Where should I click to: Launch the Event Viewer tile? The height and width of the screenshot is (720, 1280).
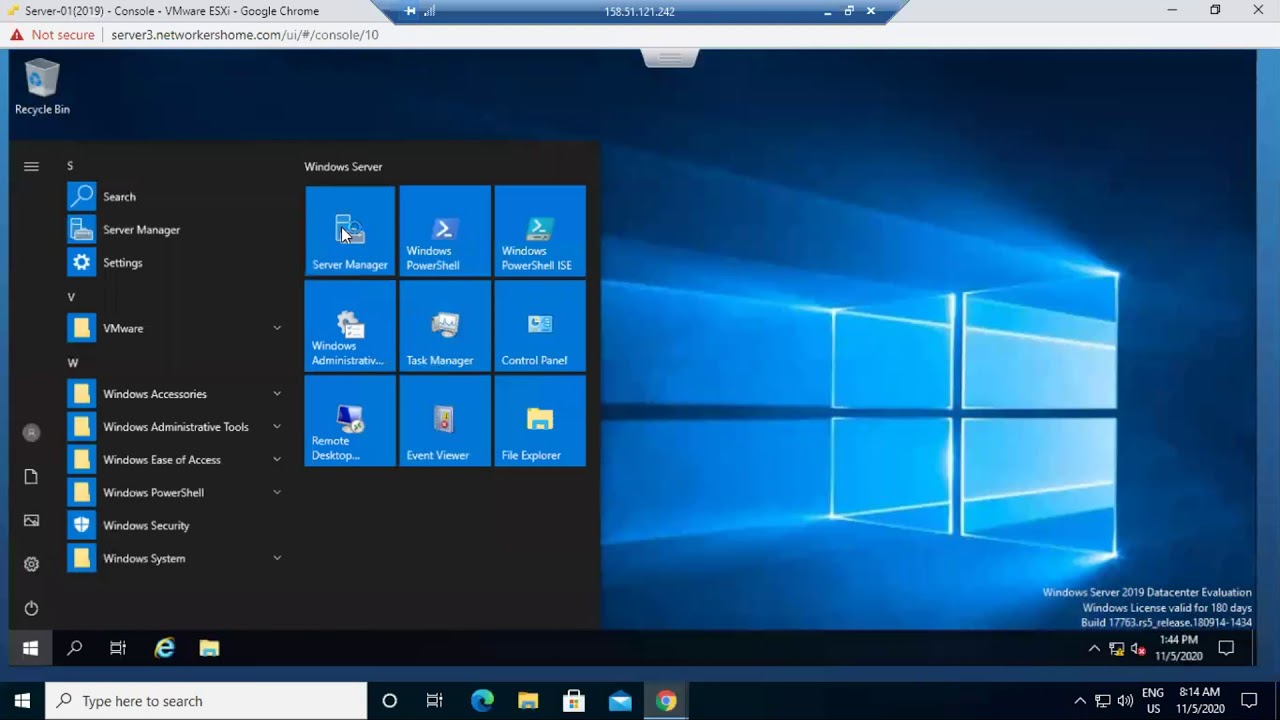click(x=445, y=421)
